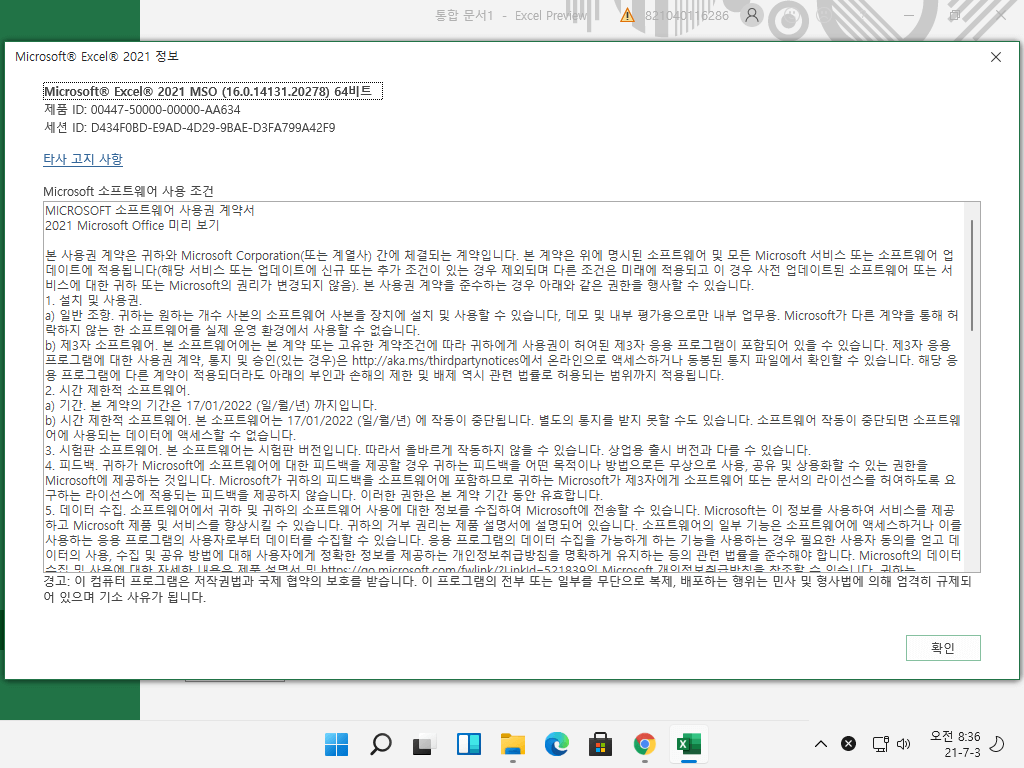Open the notification moon icon
This screenshot has height=768, width=1024.
997,744
